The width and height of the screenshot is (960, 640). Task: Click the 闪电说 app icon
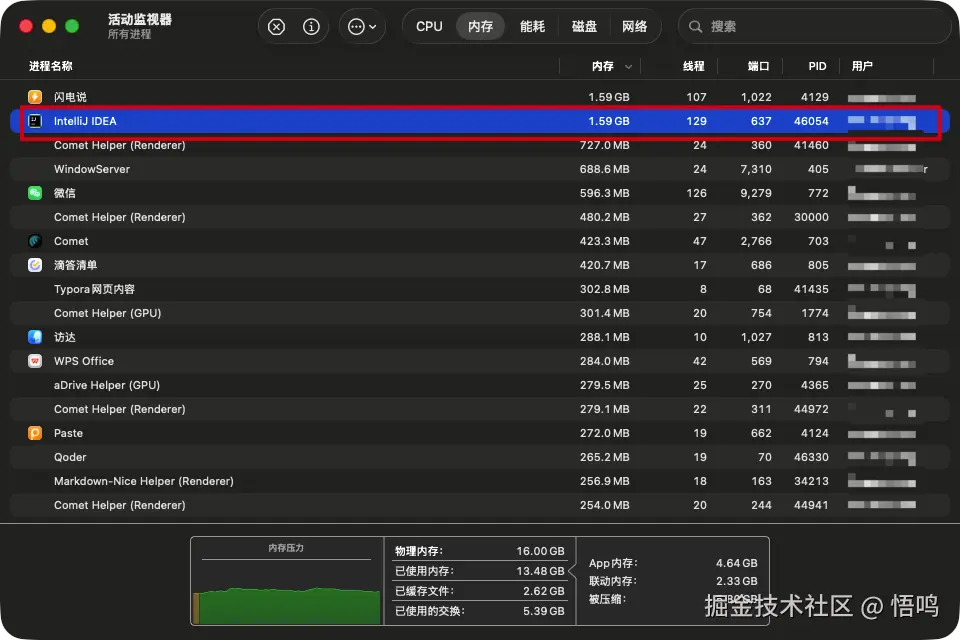point(35,97)
